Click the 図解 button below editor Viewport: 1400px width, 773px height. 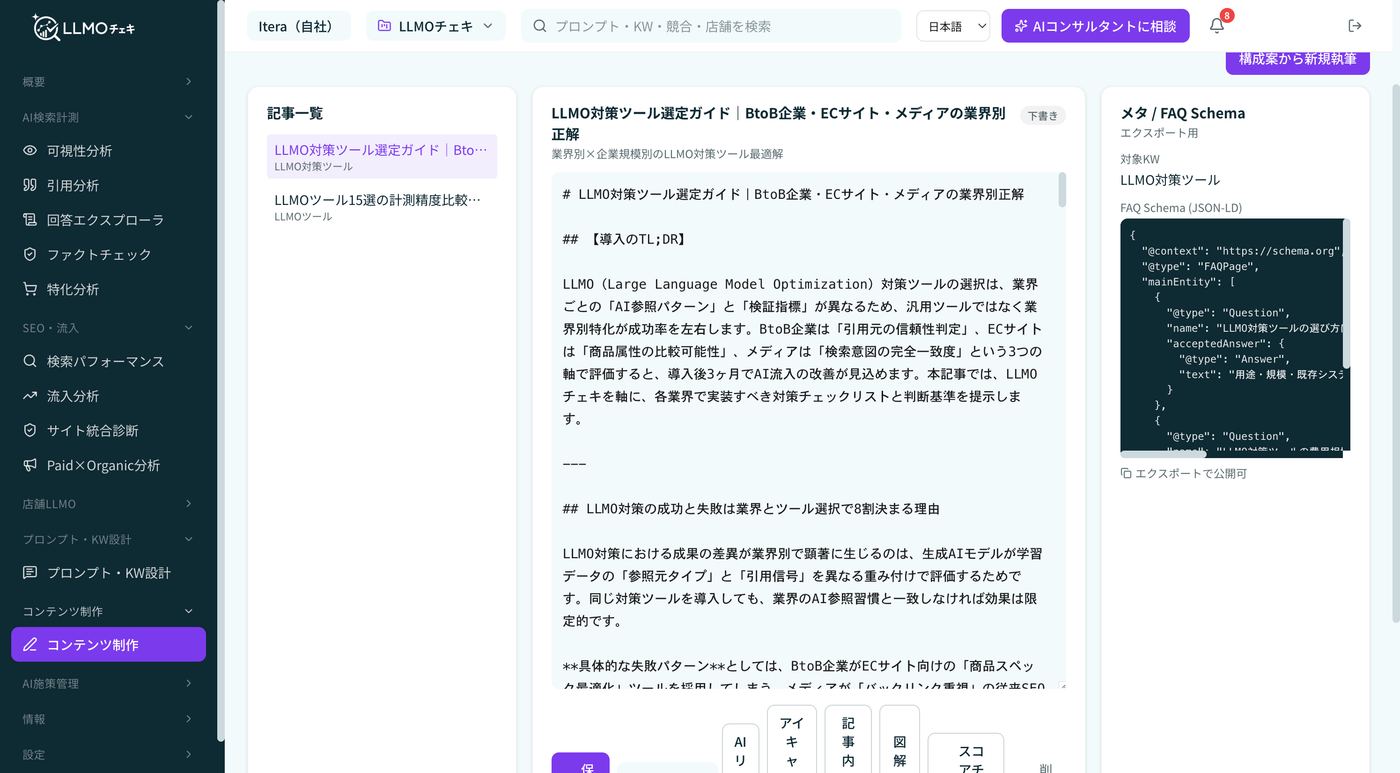click(899, 740)
